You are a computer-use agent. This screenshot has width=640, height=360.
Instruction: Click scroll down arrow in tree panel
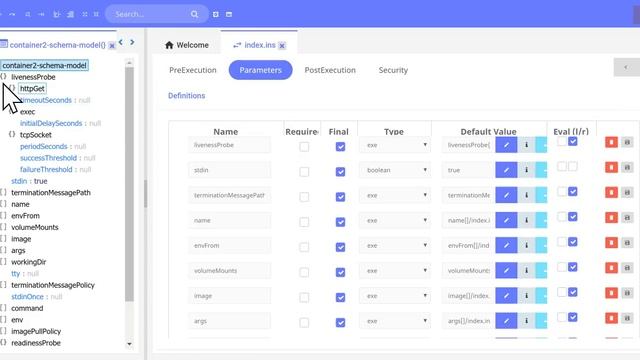[129, 344]
